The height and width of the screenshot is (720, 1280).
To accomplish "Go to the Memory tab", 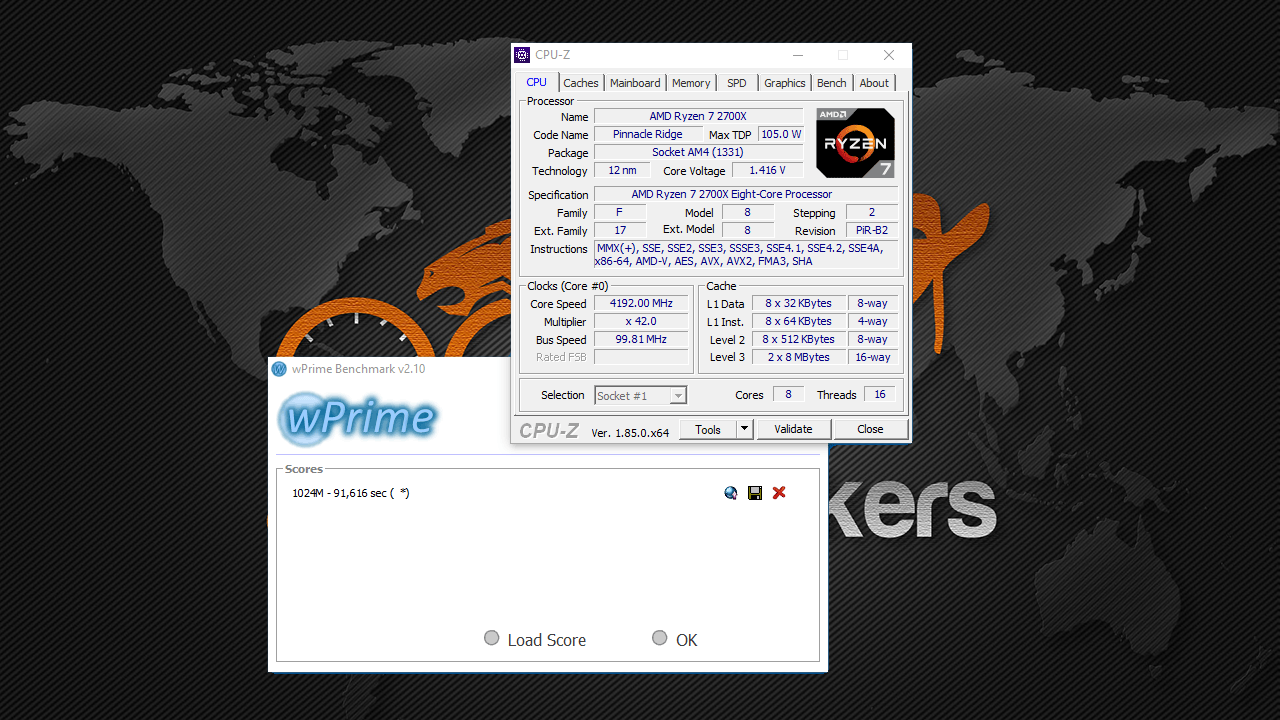I will click(691, 83).
